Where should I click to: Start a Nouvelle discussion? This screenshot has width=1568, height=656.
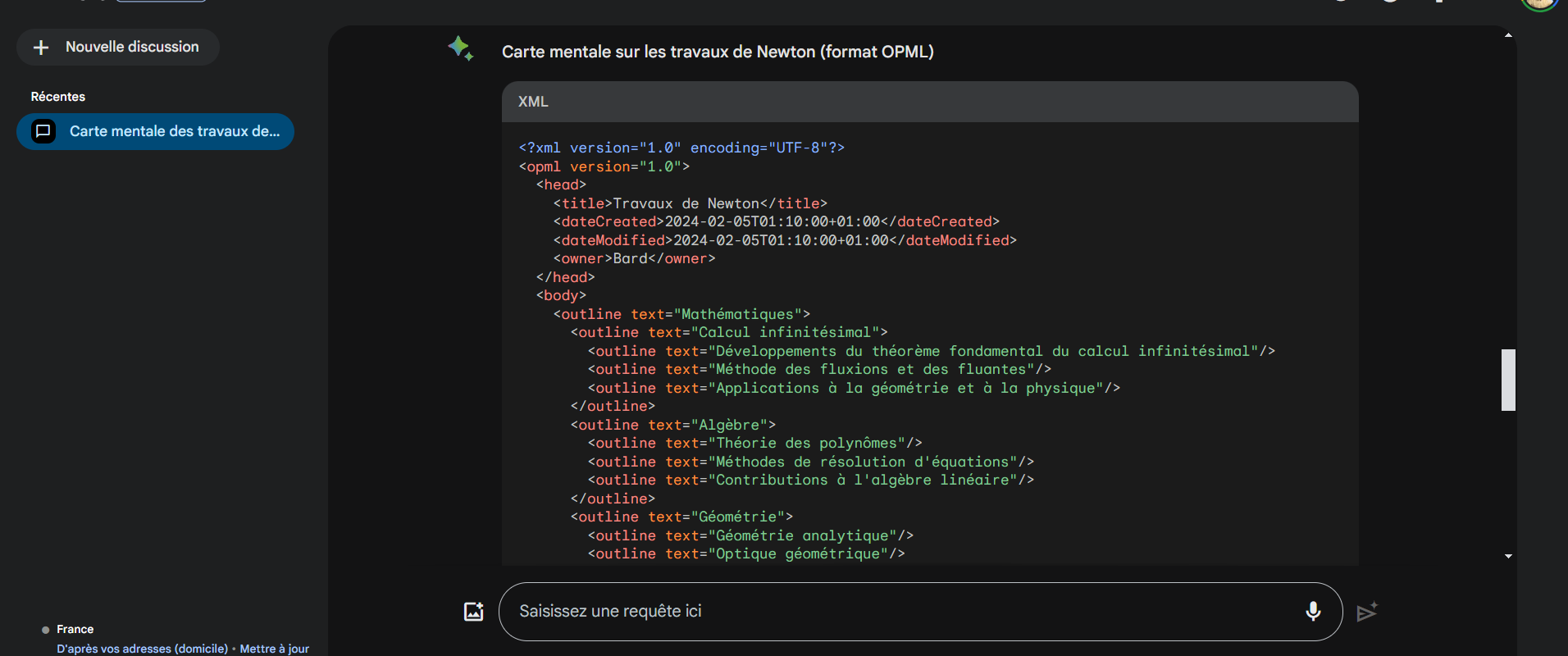[118, 48]
